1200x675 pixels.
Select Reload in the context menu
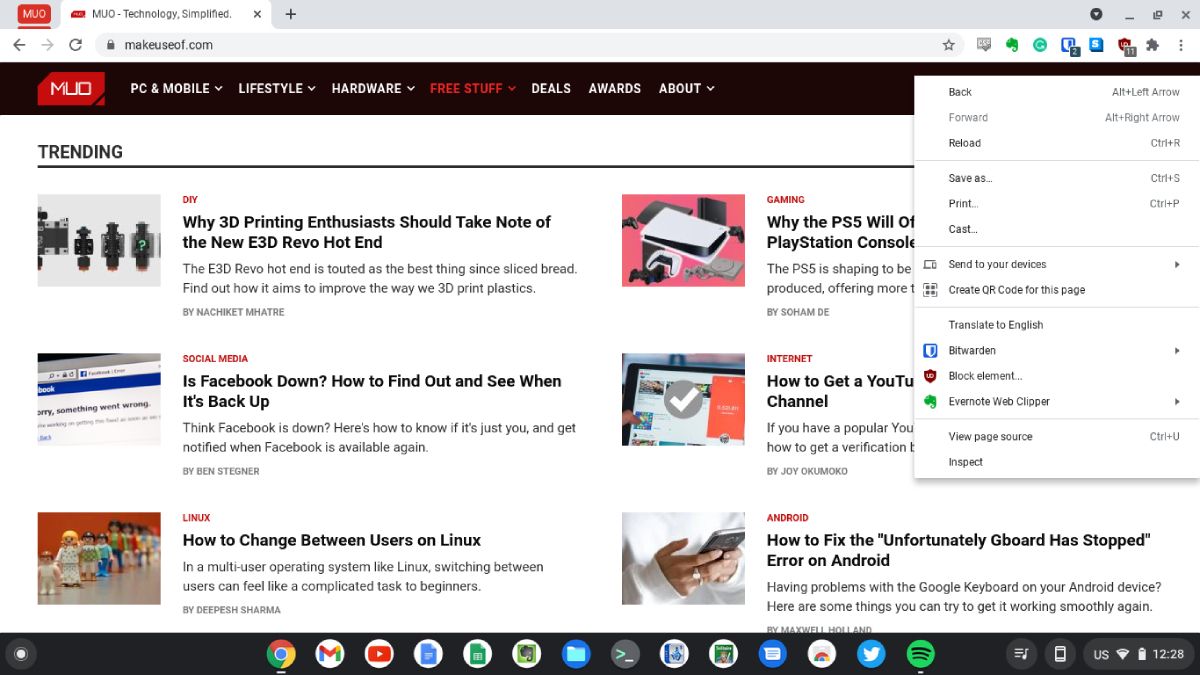click(x=1057, y=143)
